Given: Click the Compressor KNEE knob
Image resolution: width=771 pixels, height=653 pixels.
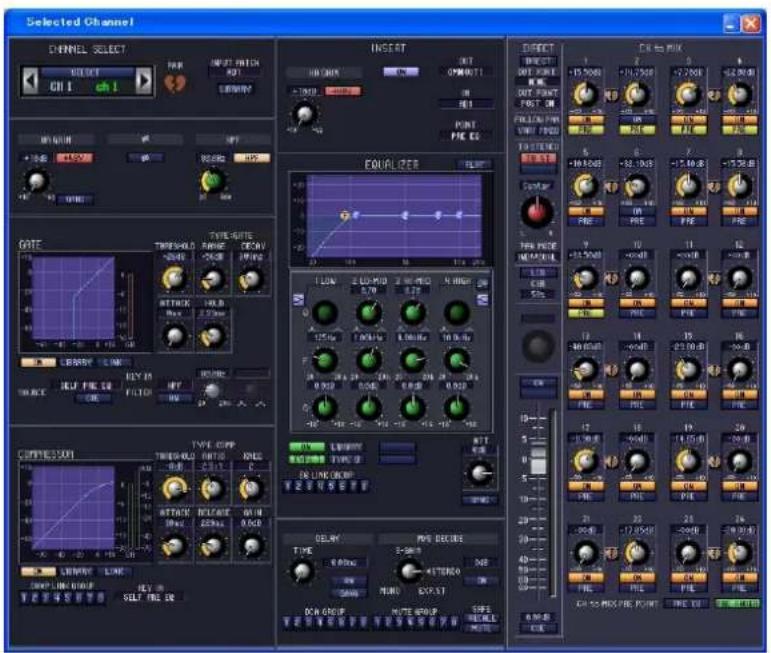Looking at the screenshot, I should click(251, 488).
